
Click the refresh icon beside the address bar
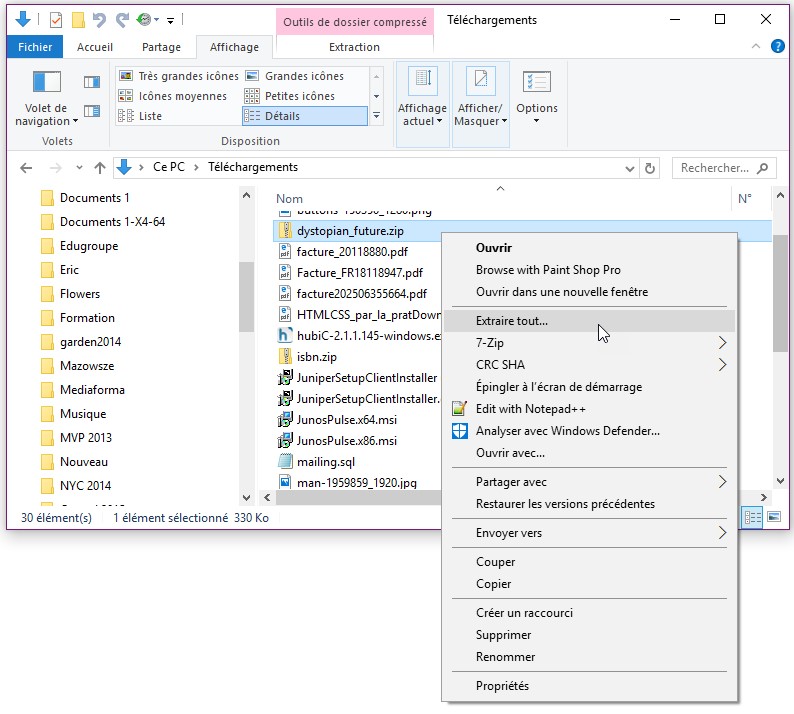point(650,168)
